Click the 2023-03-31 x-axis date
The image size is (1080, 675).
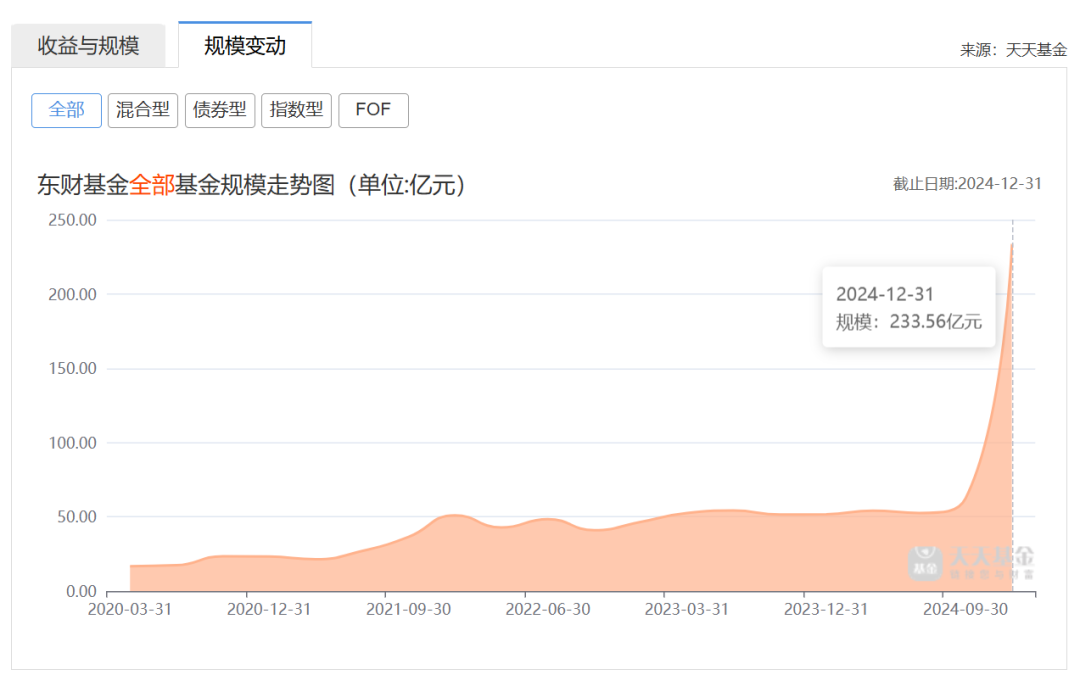coord(687,610)
